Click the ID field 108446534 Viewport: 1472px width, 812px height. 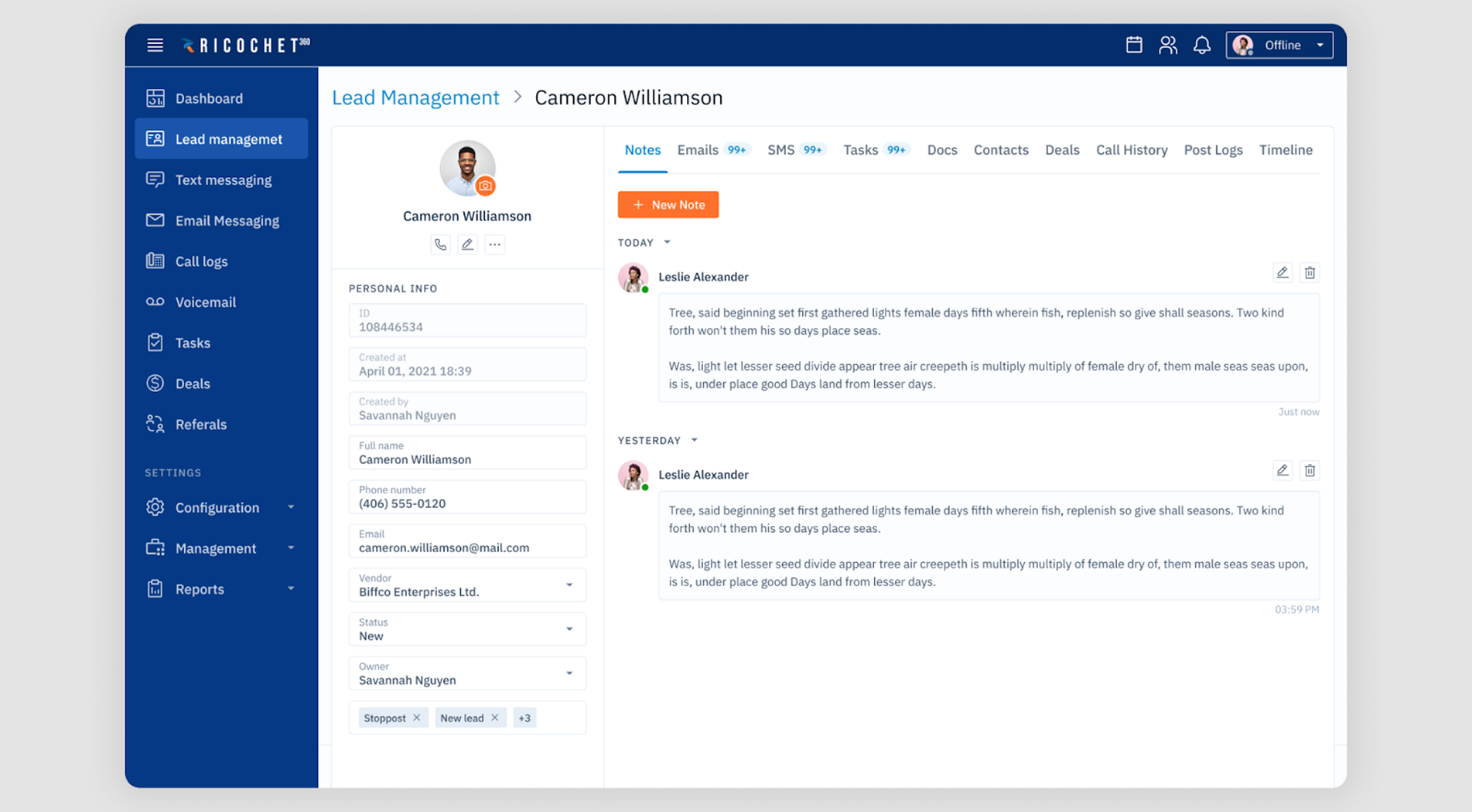467,320
